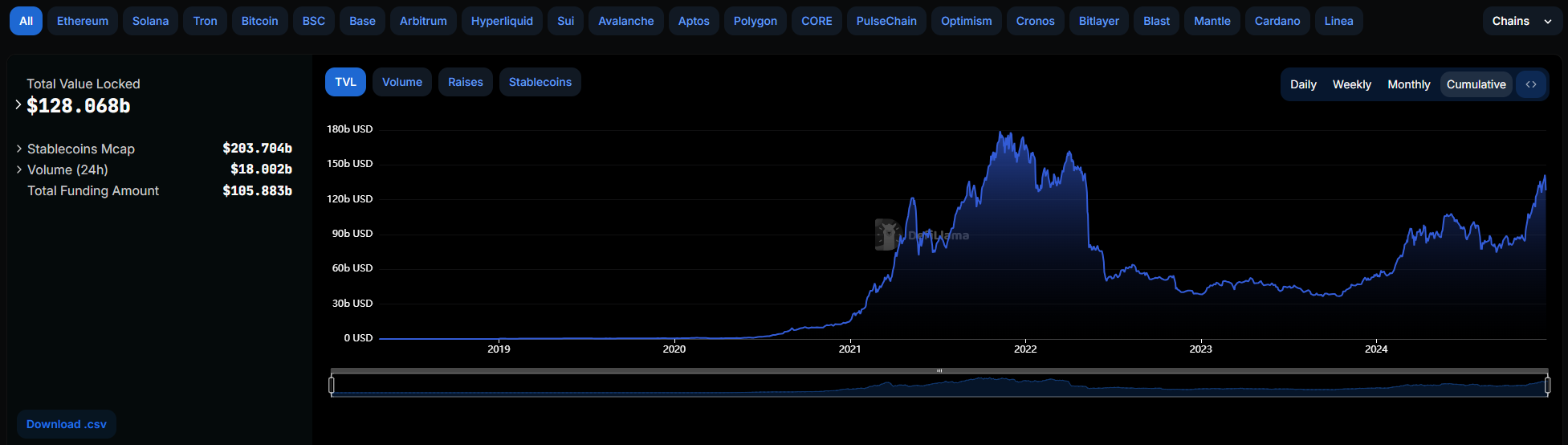Filter by Avalanche chain
Viewport: 1568px width, 445px height.
pyautogui.click(x=626, y=21)
